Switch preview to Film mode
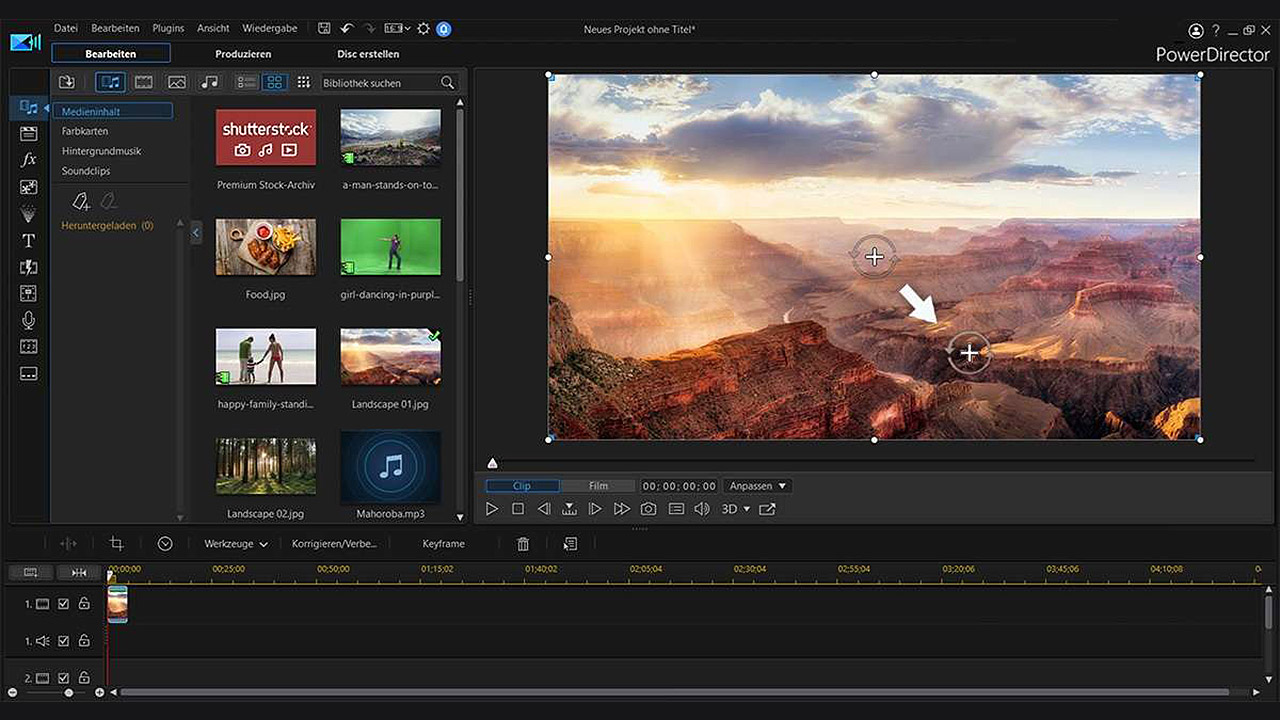 pyautogui.click(x=598, y=486)
